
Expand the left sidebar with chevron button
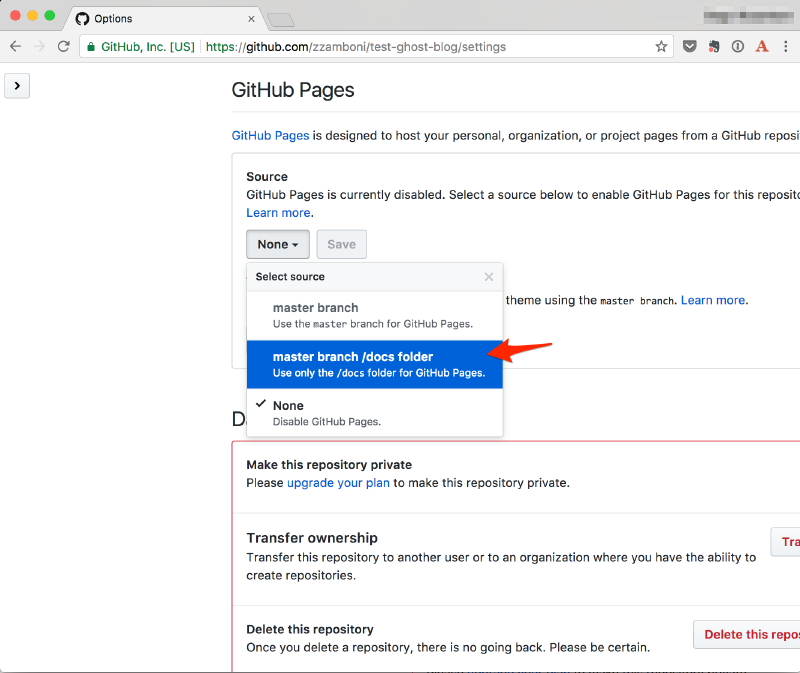[x=17, y=86]
